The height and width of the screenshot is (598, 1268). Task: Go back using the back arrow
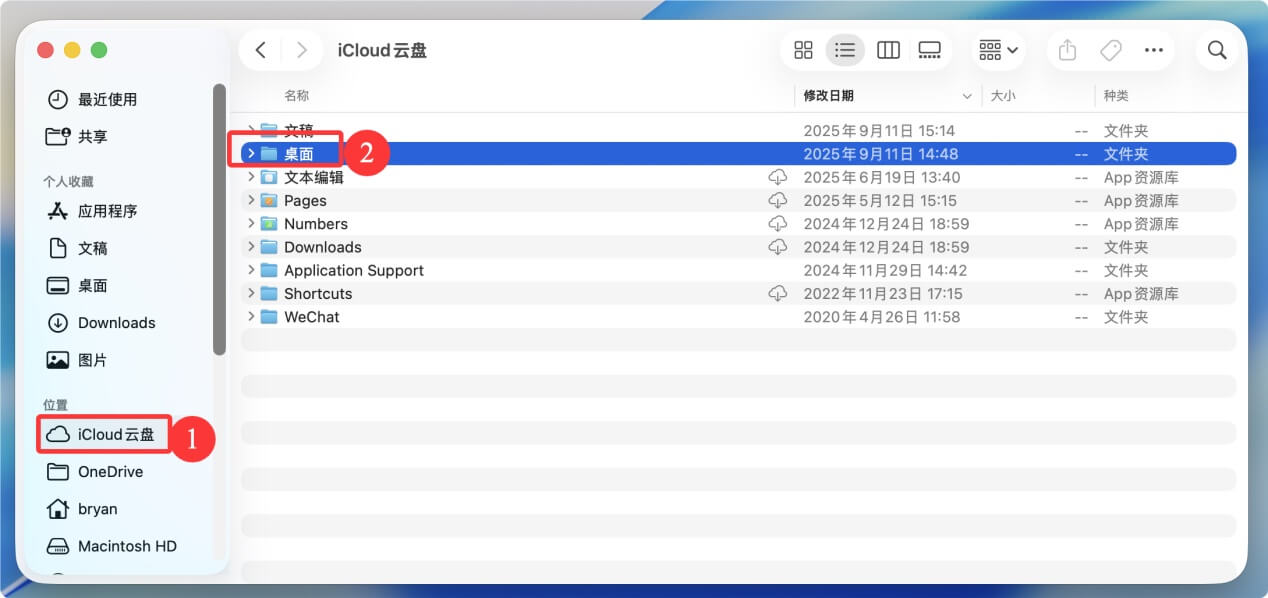coord(260,49)
